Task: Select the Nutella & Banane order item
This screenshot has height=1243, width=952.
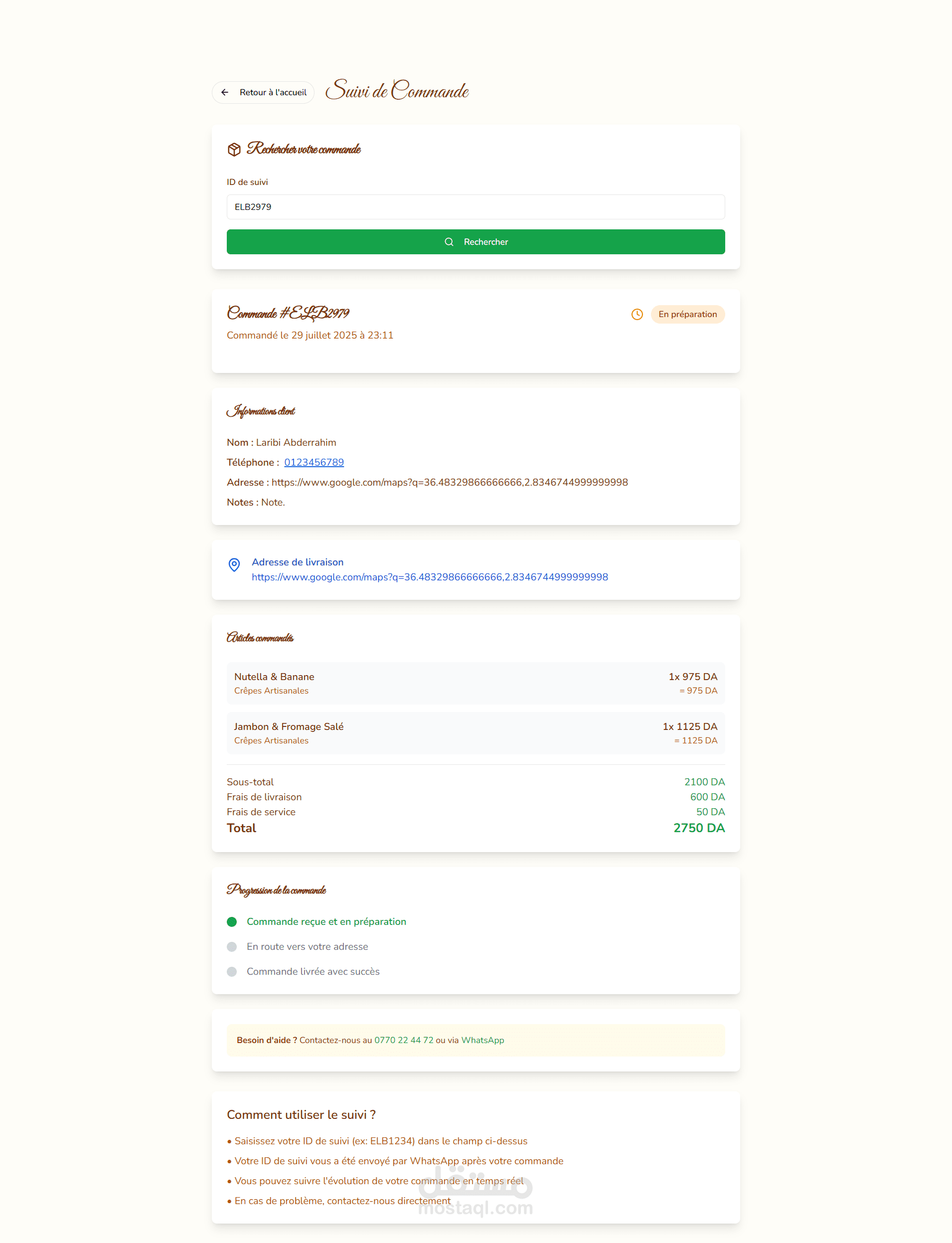Action: (x=476, y=684)
